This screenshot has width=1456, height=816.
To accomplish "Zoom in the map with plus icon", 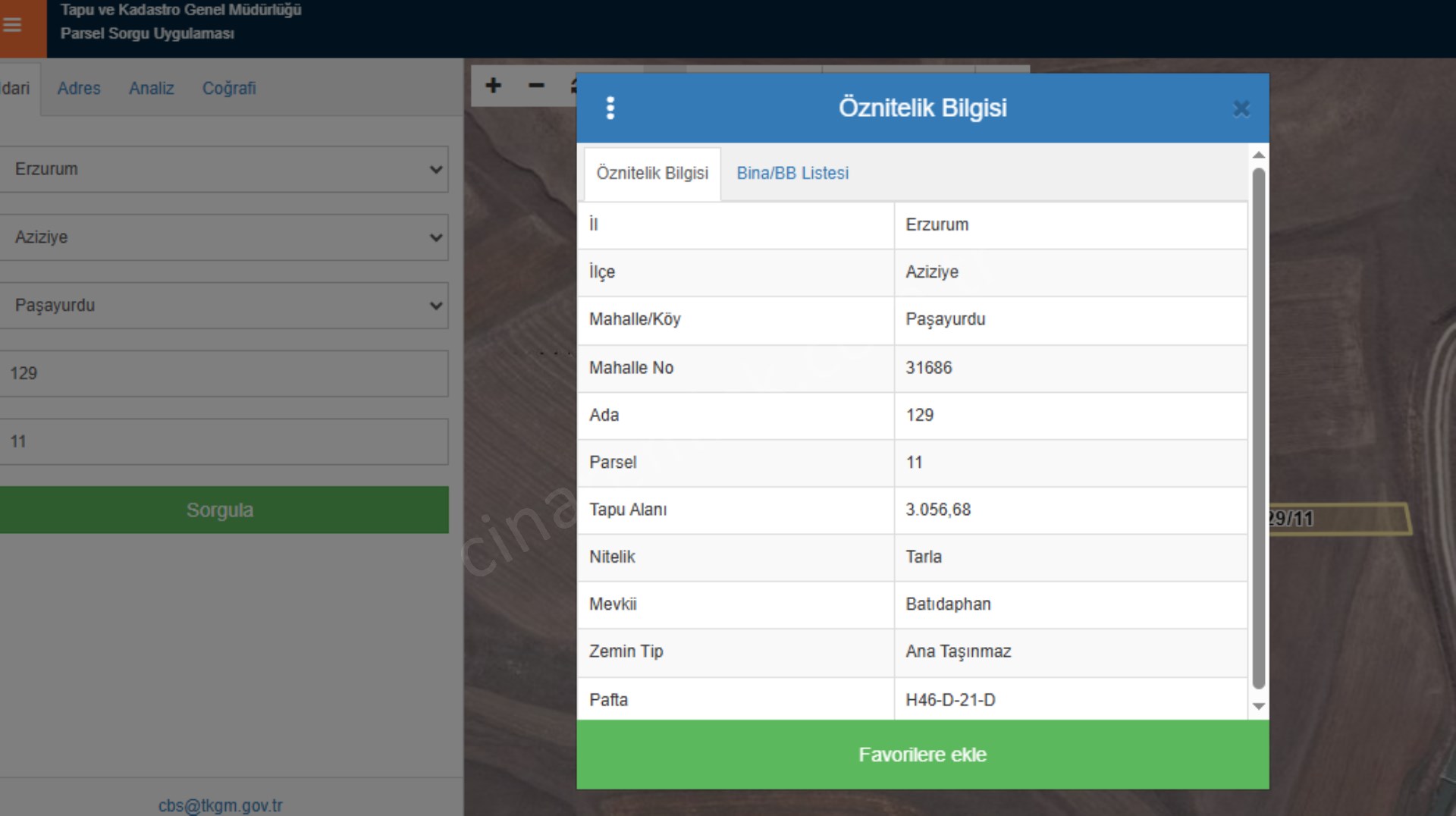I will pos(493,86).
